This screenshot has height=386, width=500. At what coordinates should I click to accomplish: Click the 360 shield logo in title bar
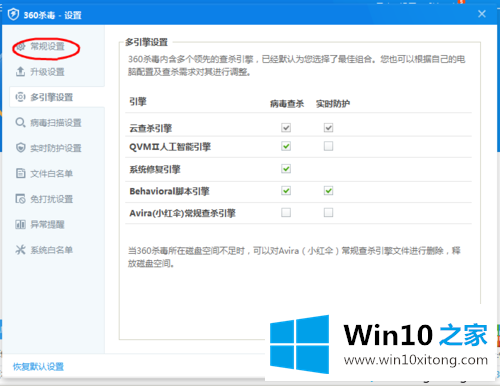tap(13, 14)
